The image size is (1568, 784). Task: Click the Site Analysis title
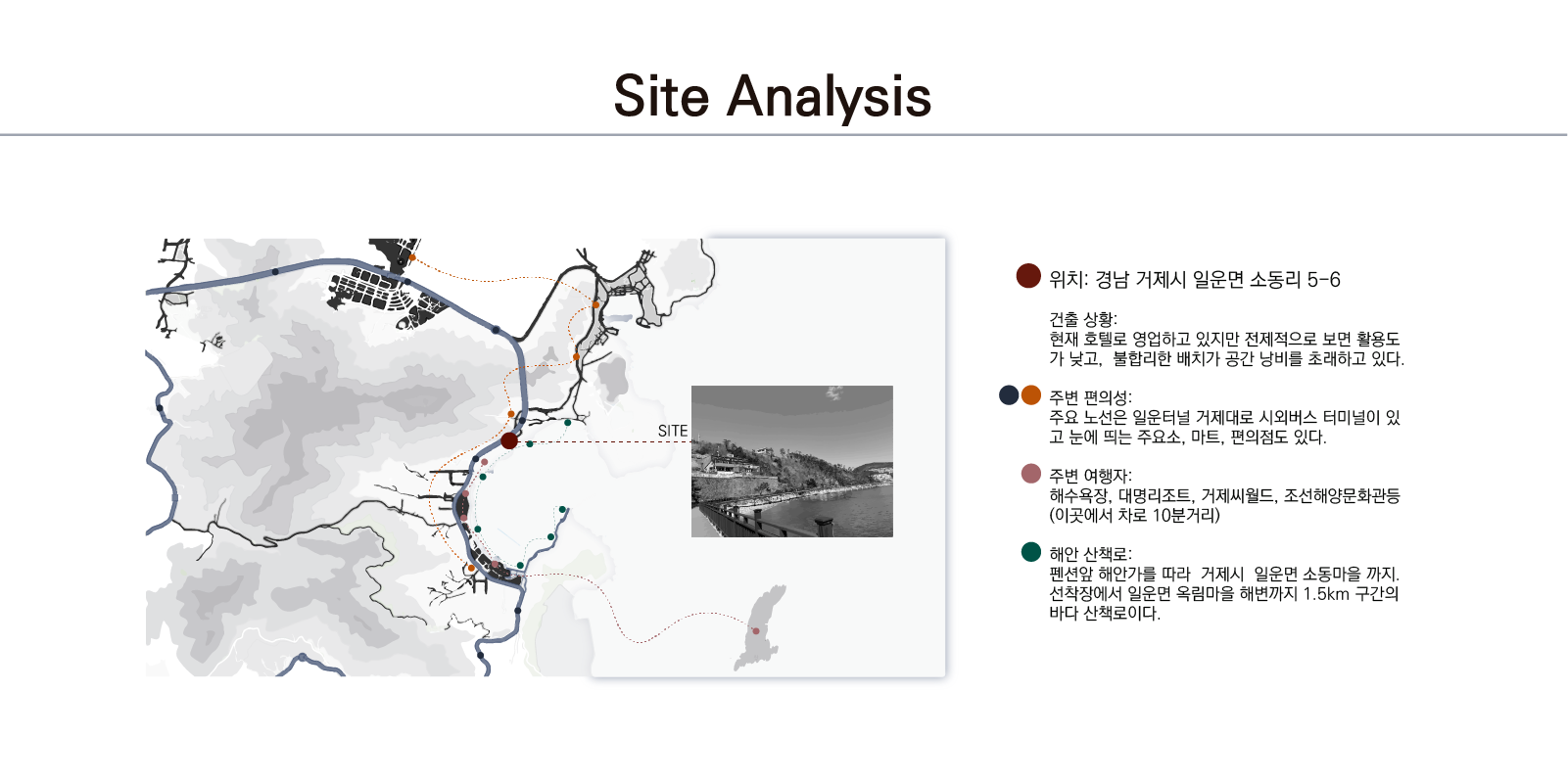(x=772, y=97)
